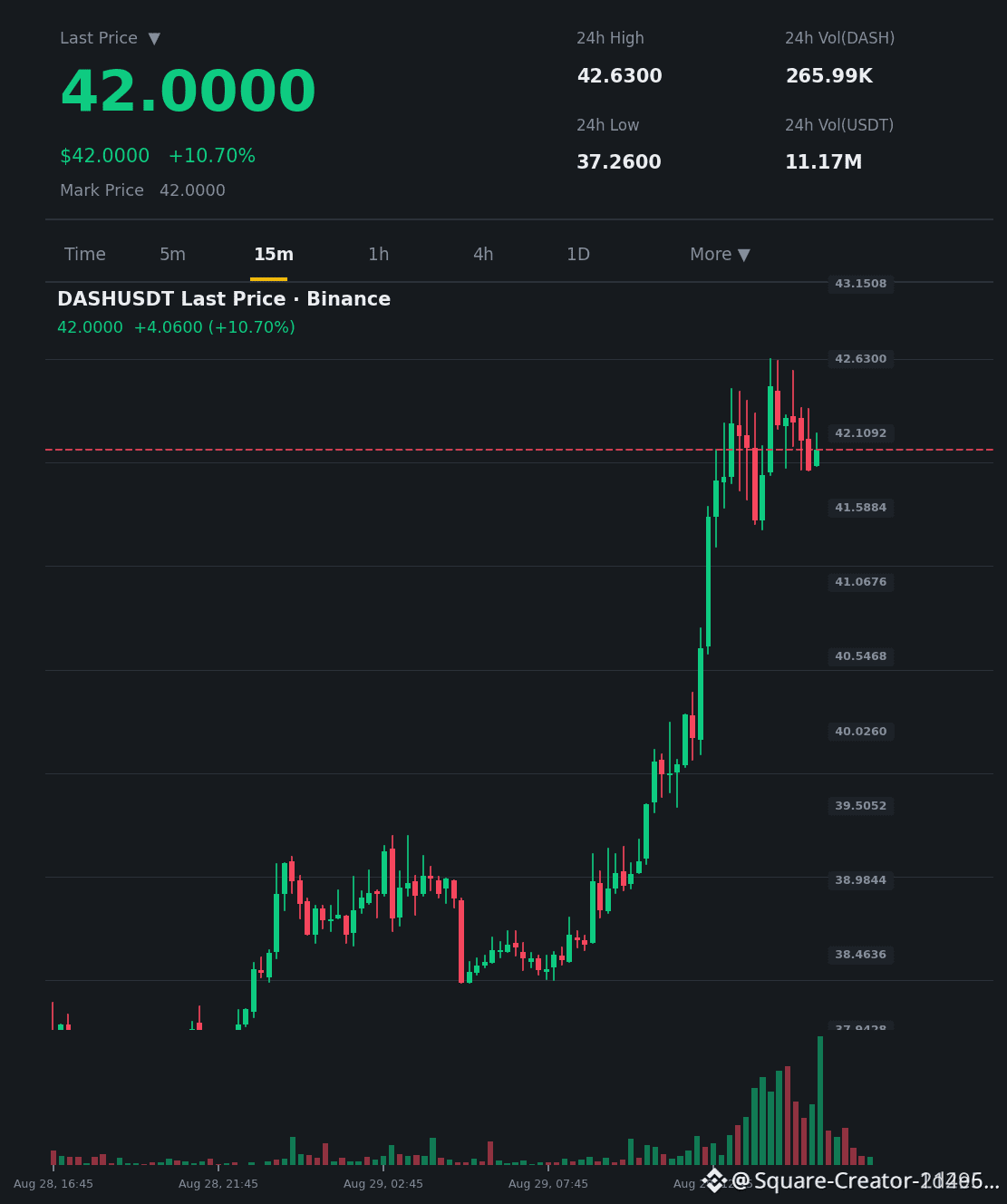Click the 39.5052 price axis label
Viewport: 1007px width, 1204px height.
point(861,806)
